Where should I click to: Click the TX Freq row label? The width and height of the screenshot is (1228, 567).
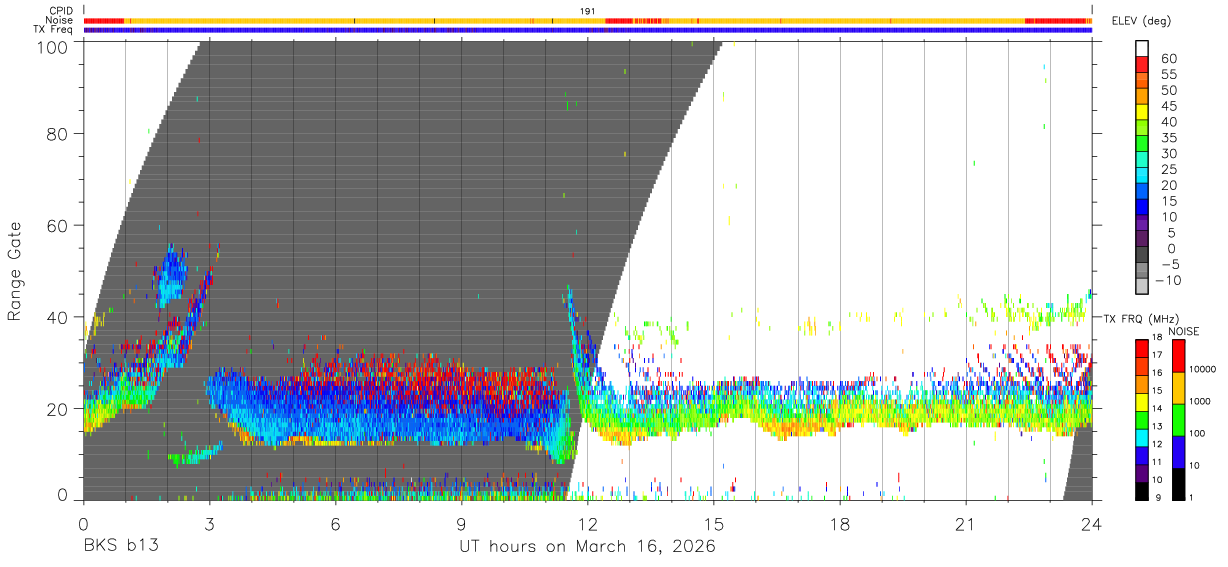point(54,29)
